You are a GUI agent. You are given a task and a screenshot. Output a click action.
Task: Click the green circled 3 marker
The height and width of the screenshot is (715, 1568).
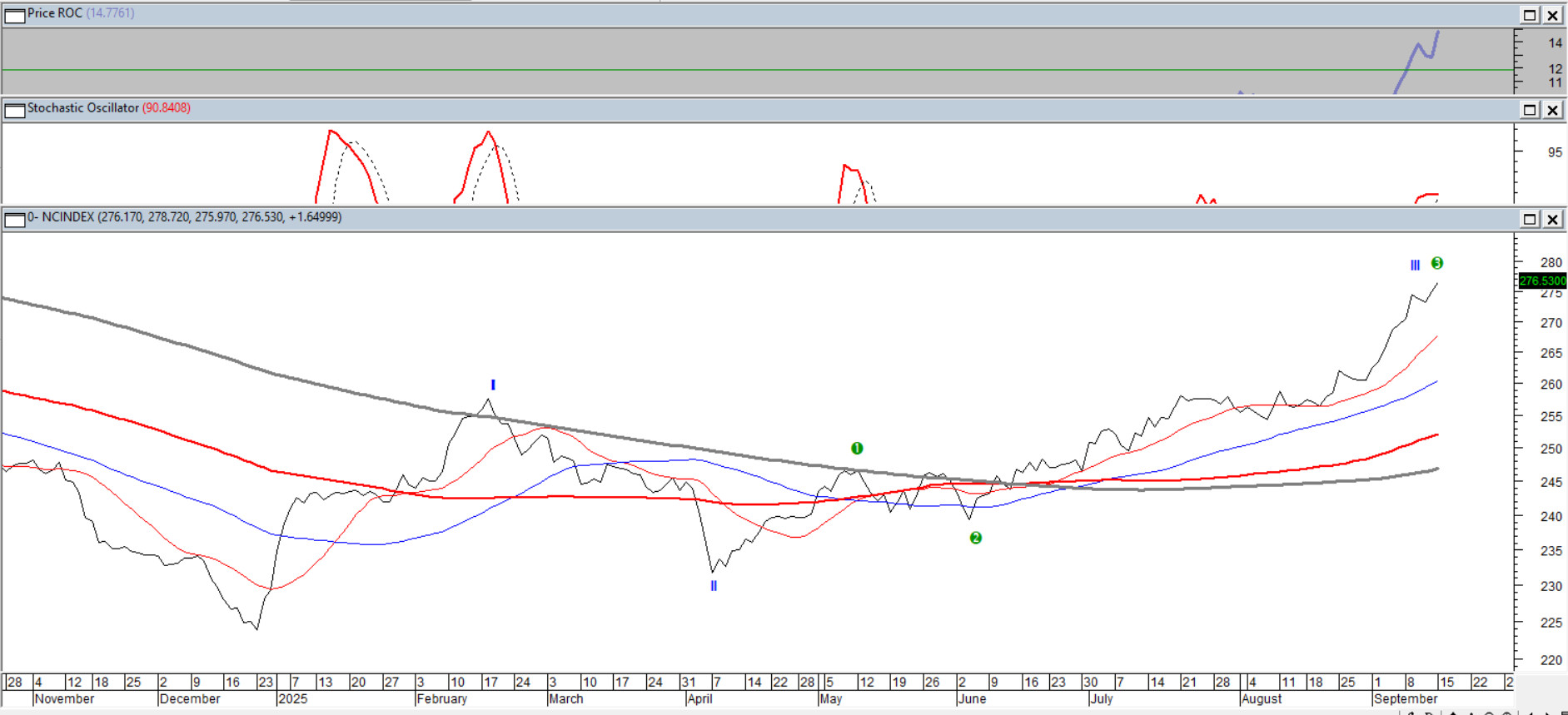1437,263
